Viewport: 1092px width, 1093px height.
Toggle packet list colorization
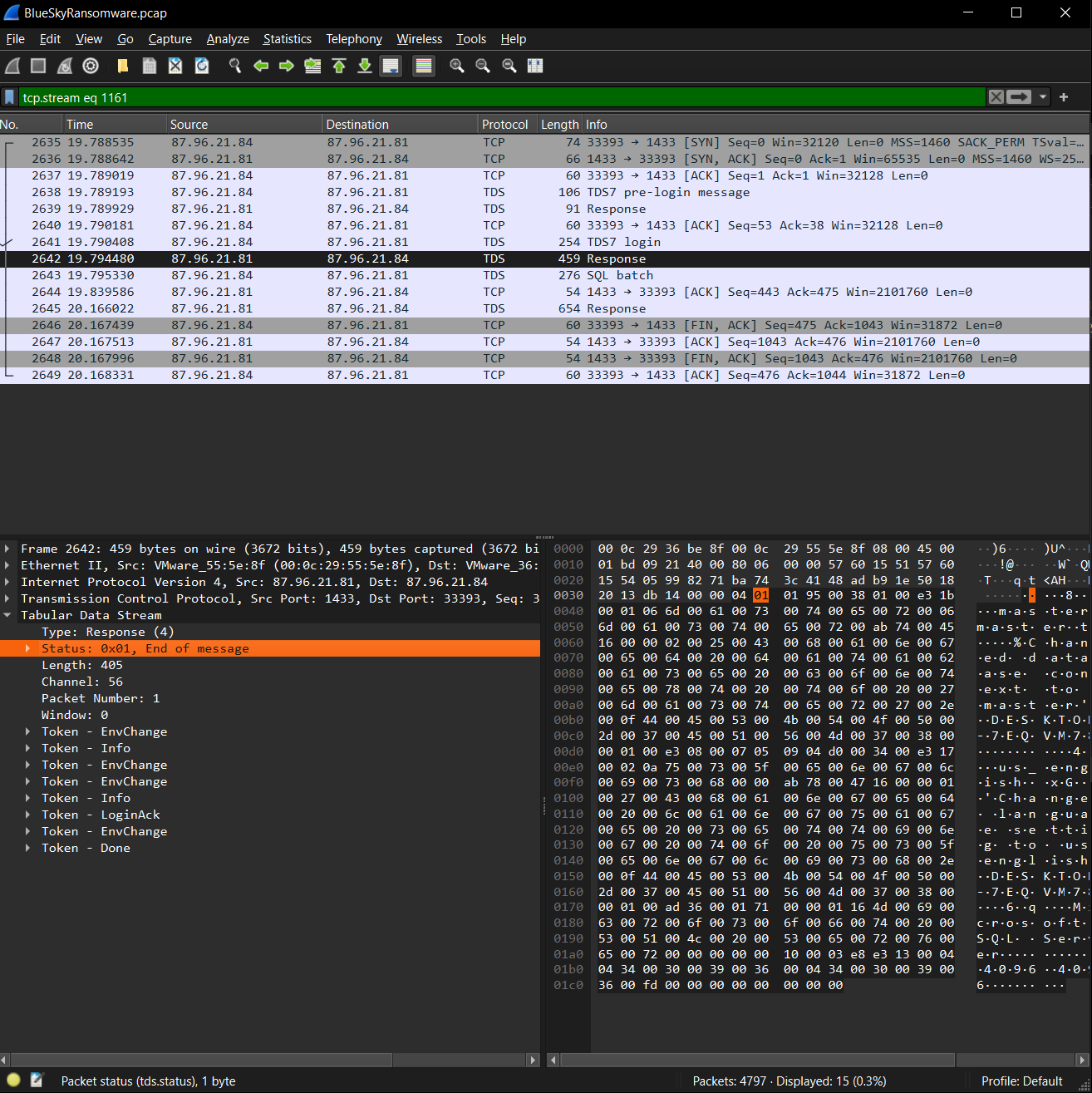click(x=424, y=66)
